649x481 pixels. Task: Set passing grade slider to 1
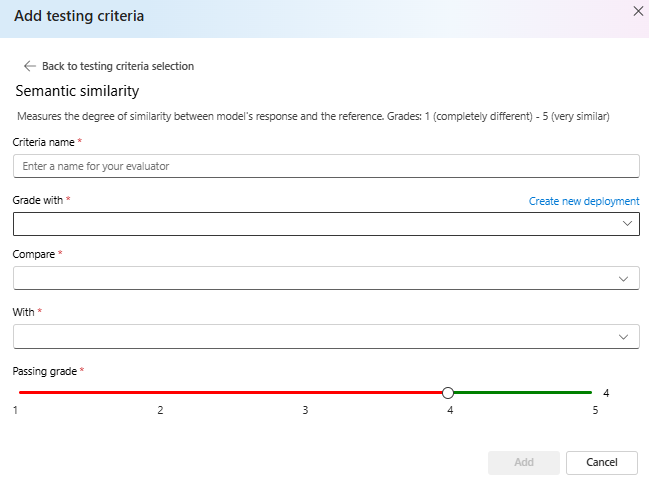tap(19, 393)
